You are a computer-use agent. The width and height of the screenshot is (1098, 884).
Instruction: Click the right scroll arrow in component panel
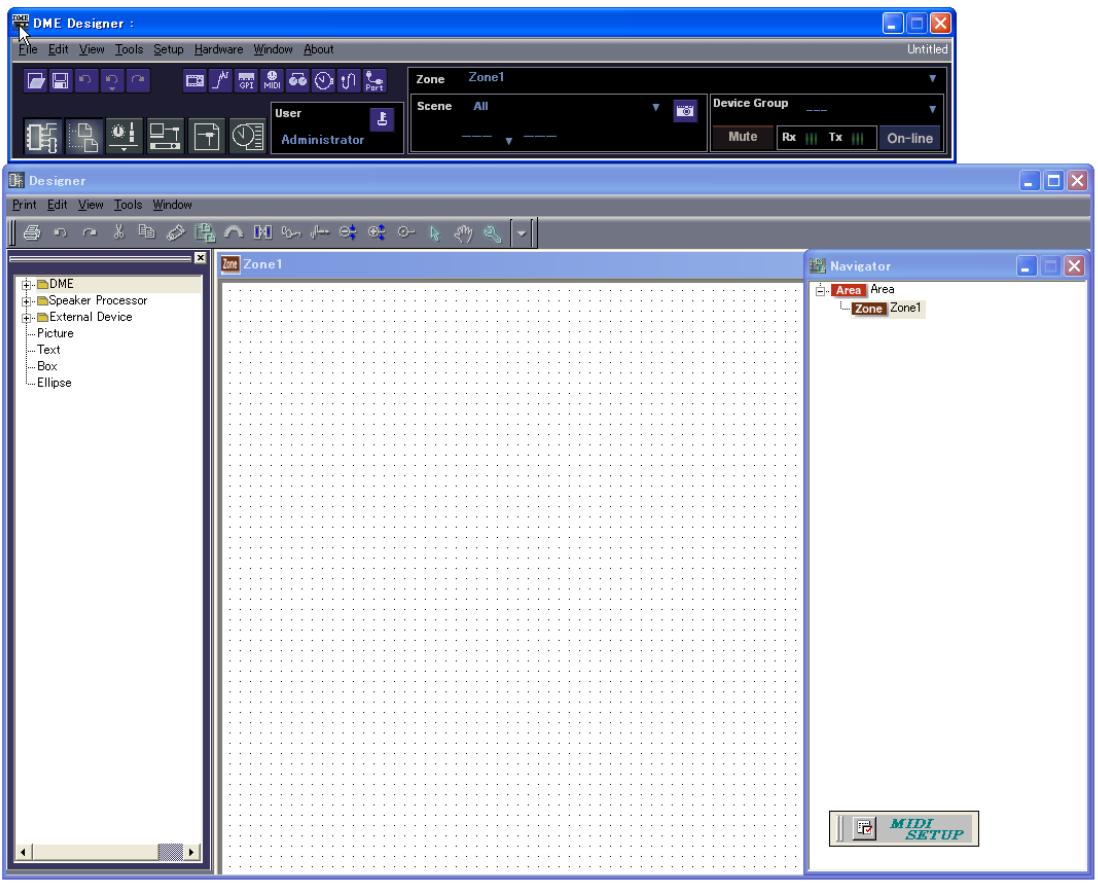pos(191,852)
